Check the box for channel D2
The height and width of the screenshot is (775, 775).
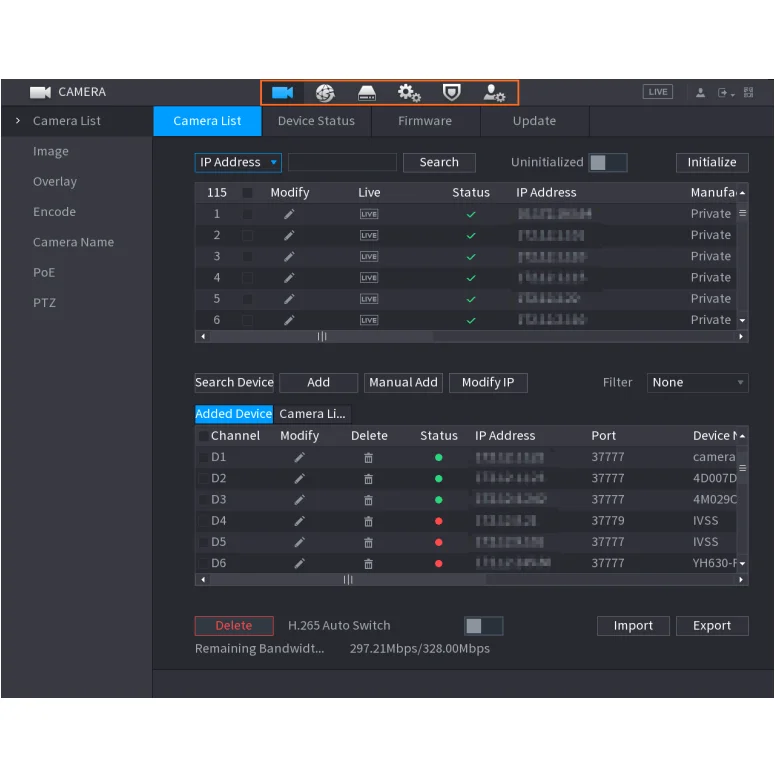coord(203,478)
